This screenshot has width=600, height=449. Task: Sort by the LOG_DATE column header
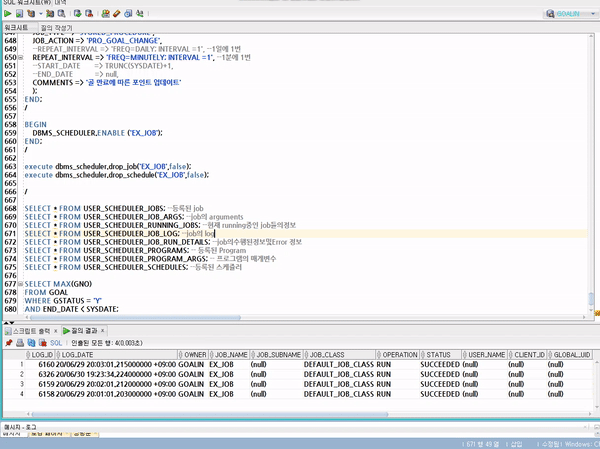116,355
